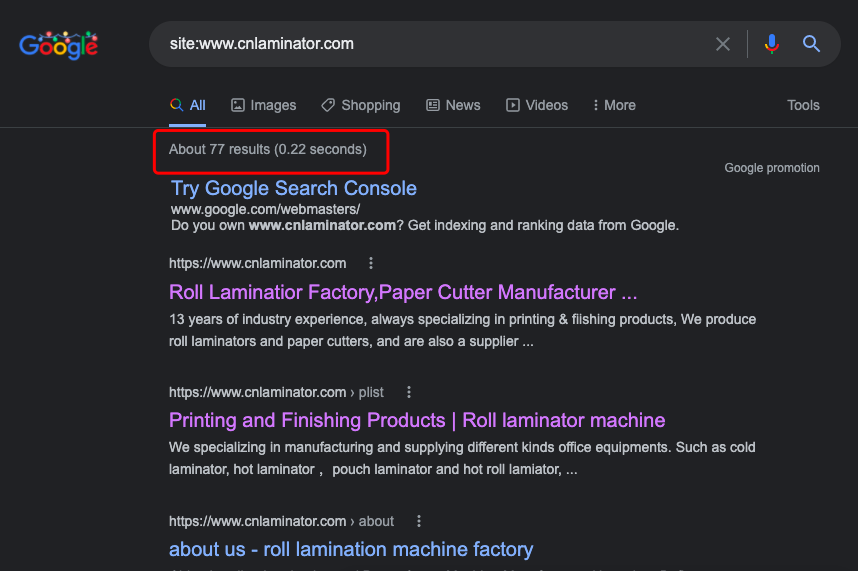Viewport: 858px width, 571px height.
Task: Open the More search options menu
Action: click(614, 105)
